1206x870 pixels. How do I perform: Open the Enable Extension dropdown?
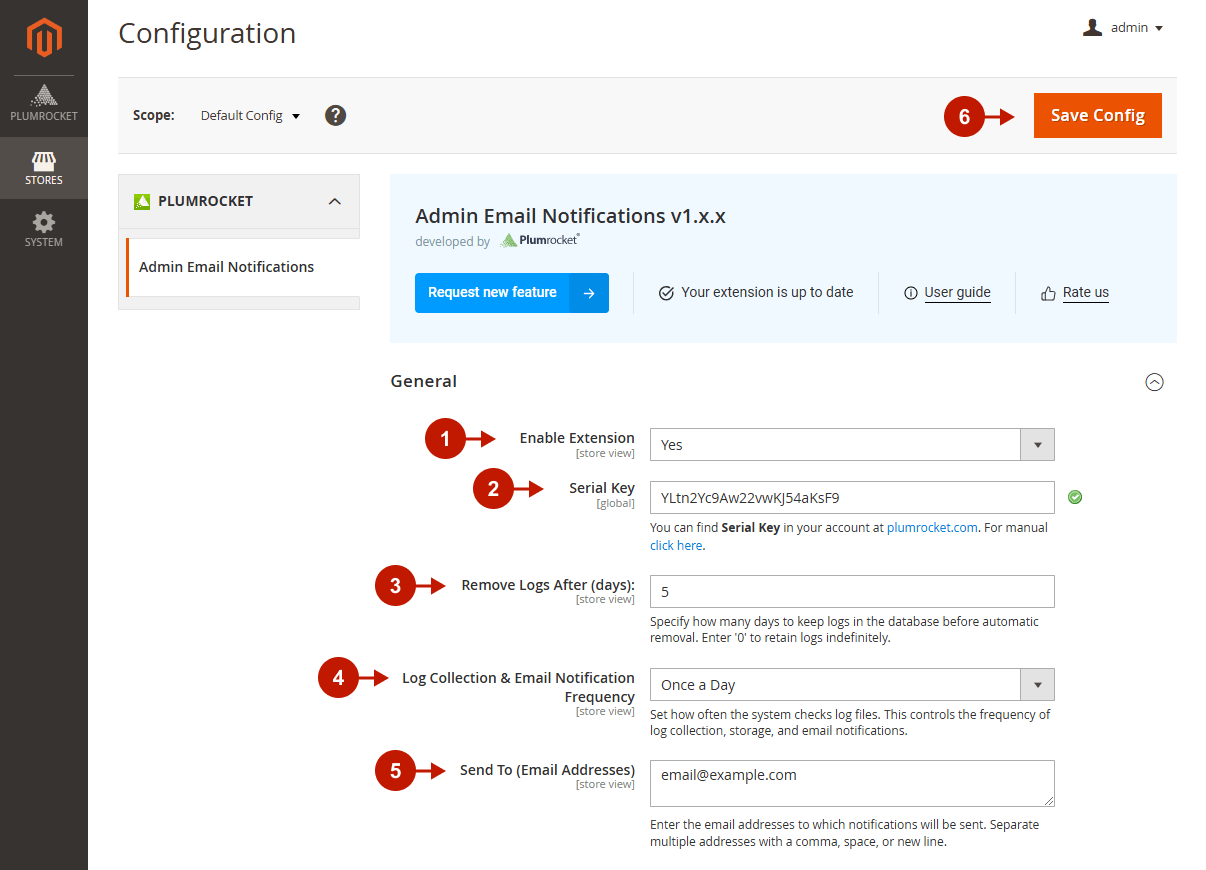(x=851, y=445)
